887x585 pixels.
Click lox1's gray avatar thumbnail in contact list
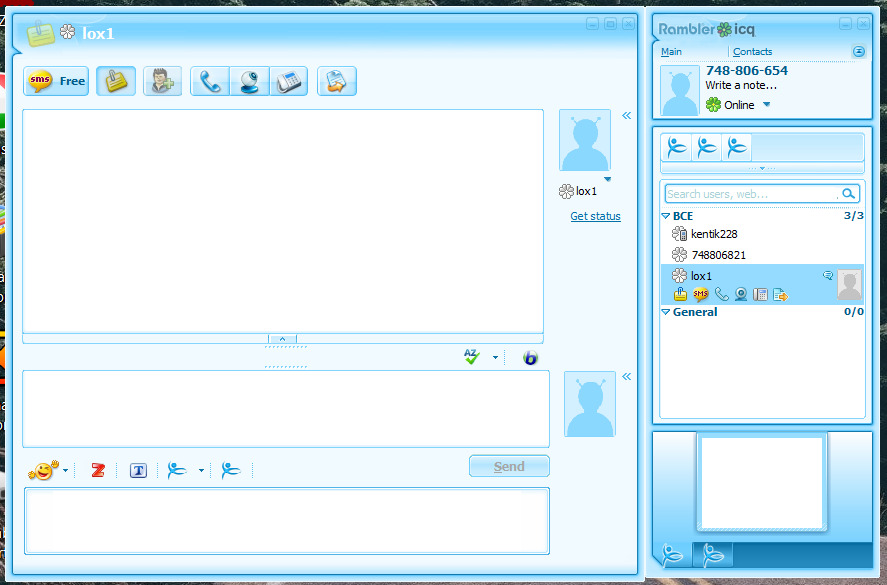(x=849, y=285)
